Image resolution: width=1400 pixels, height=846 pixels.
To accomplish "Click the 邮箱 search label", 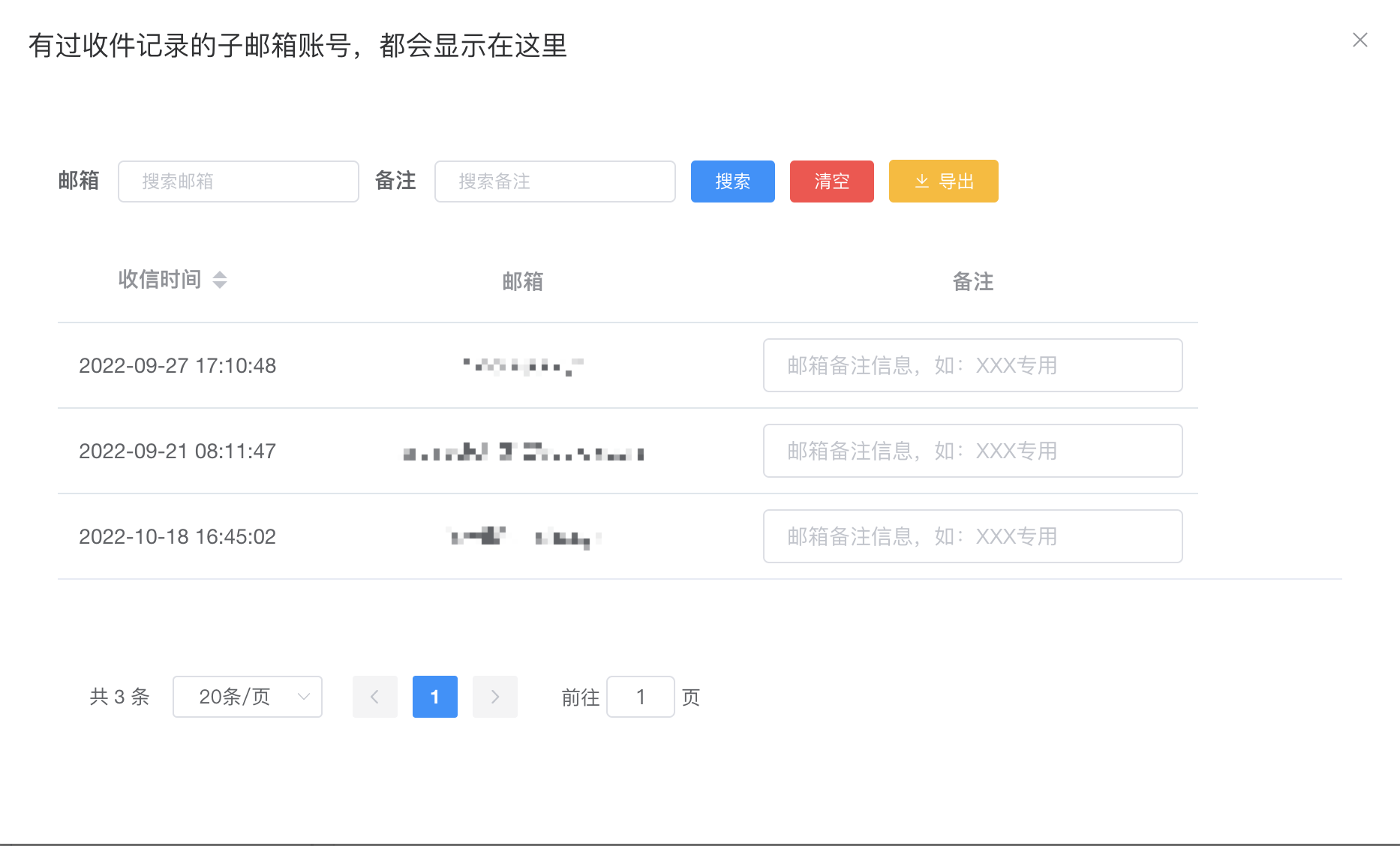I will (79, 181).
